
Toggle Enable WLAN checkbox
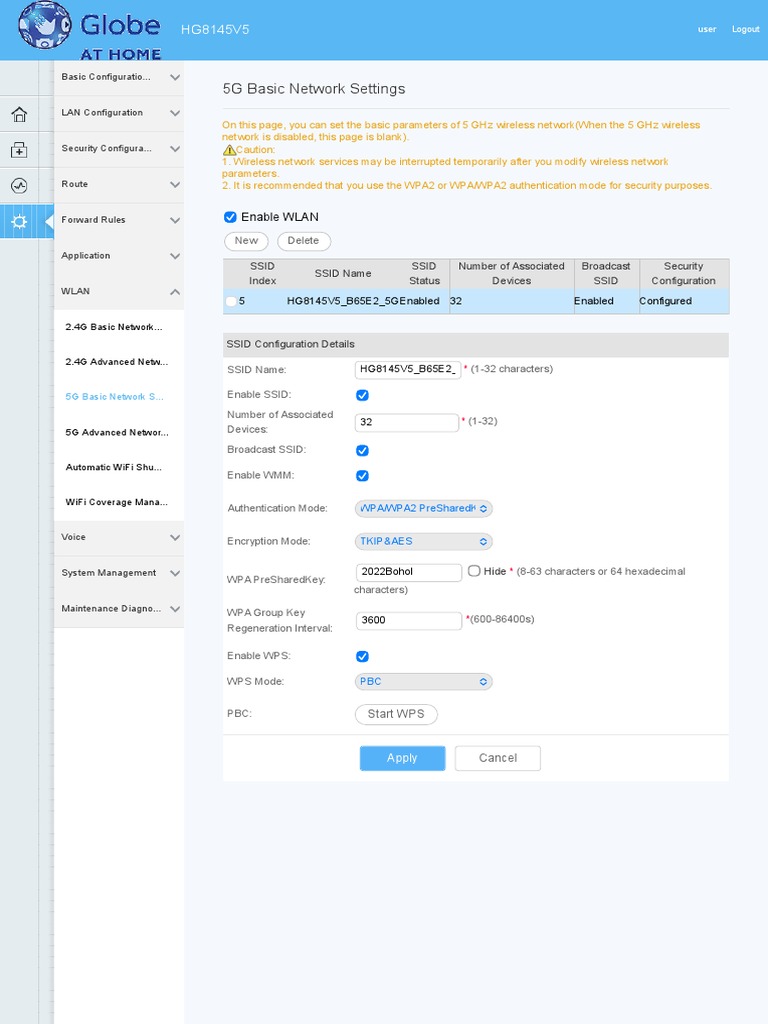pos(230,217)
